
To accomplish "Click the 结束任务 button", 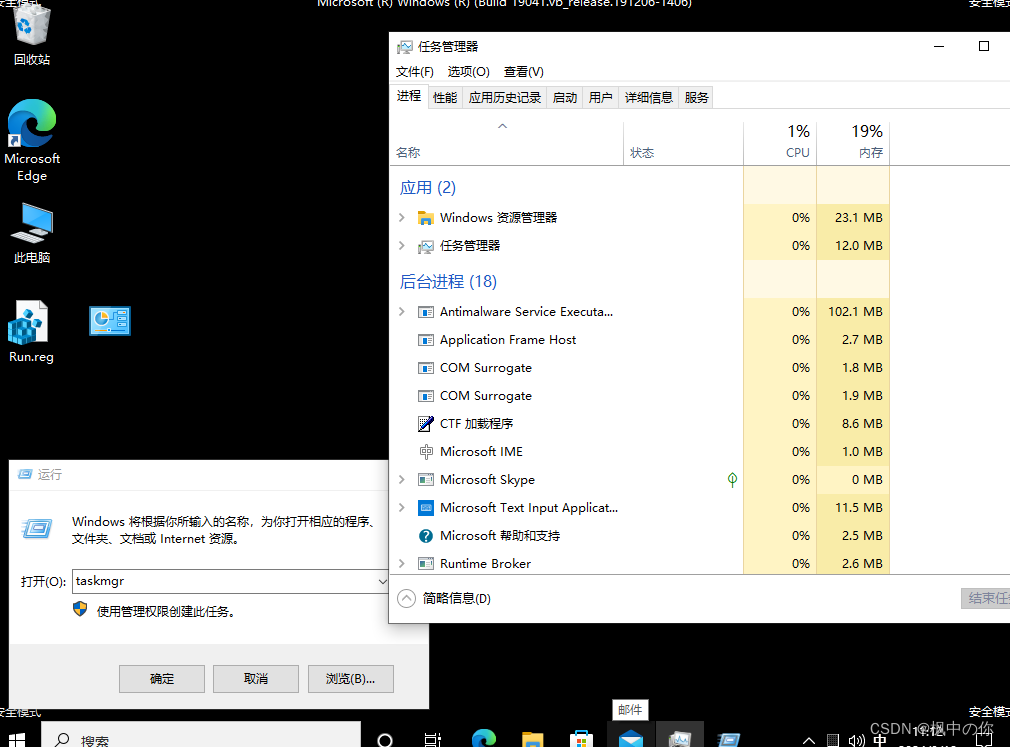I will click(x=986, y=598).
